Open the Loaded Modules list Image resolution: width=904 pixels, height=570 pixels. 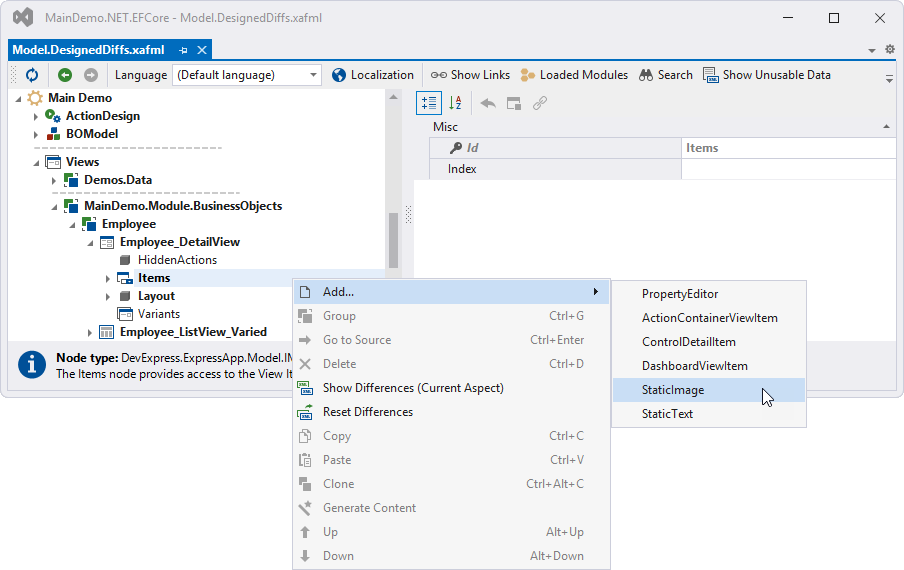[x=574, y=75]
